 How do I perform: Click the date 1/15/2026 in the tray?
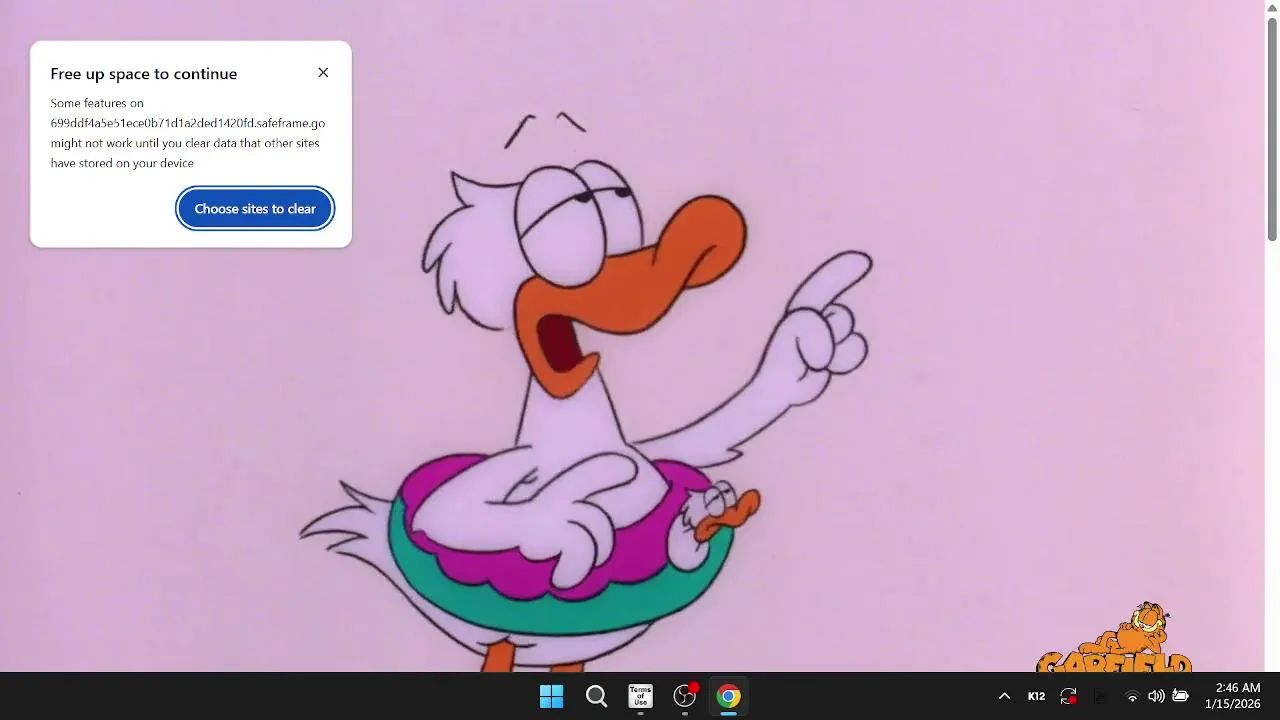(x=1233, y=704)
